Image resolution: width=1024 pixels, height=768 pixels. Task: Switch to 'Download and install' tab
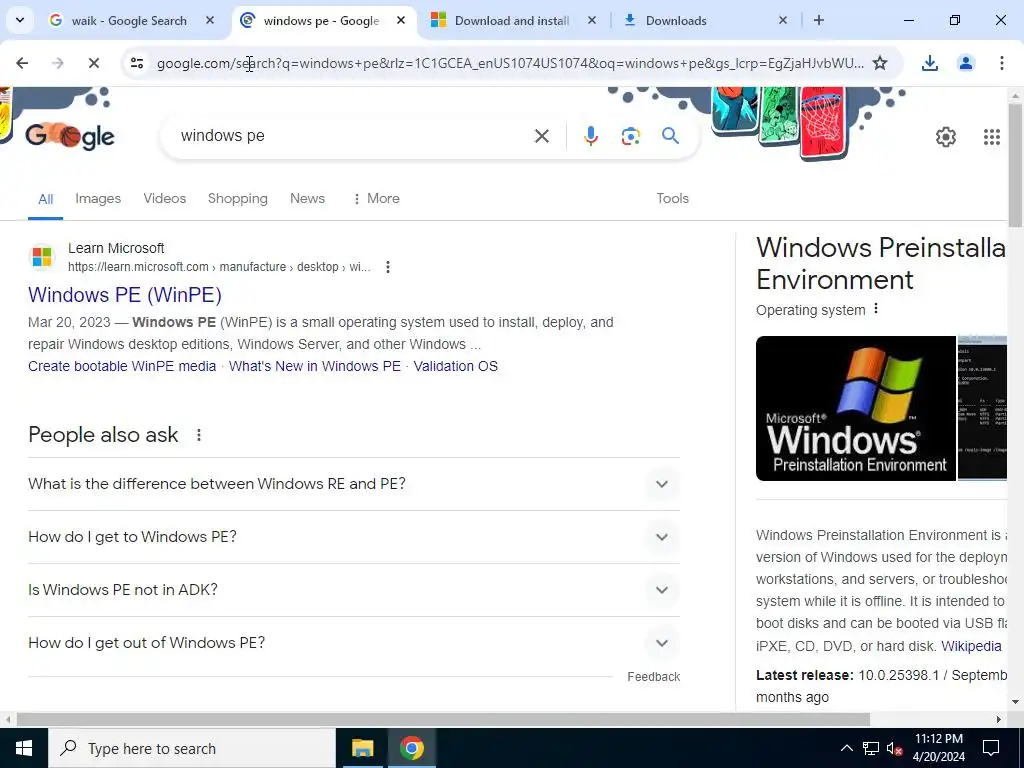pyautogui.click(x=512, y=20)
